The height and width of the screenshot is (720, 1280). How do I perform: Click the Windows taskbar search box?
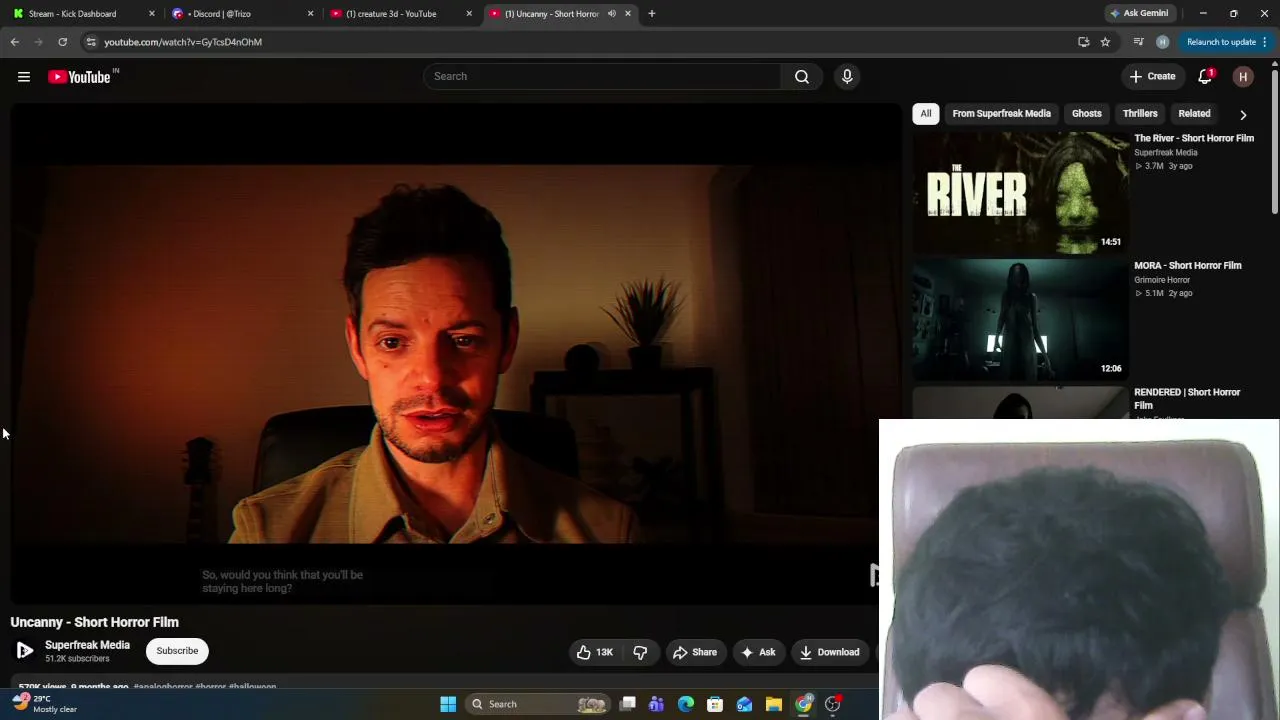click(x=539, y=704)
